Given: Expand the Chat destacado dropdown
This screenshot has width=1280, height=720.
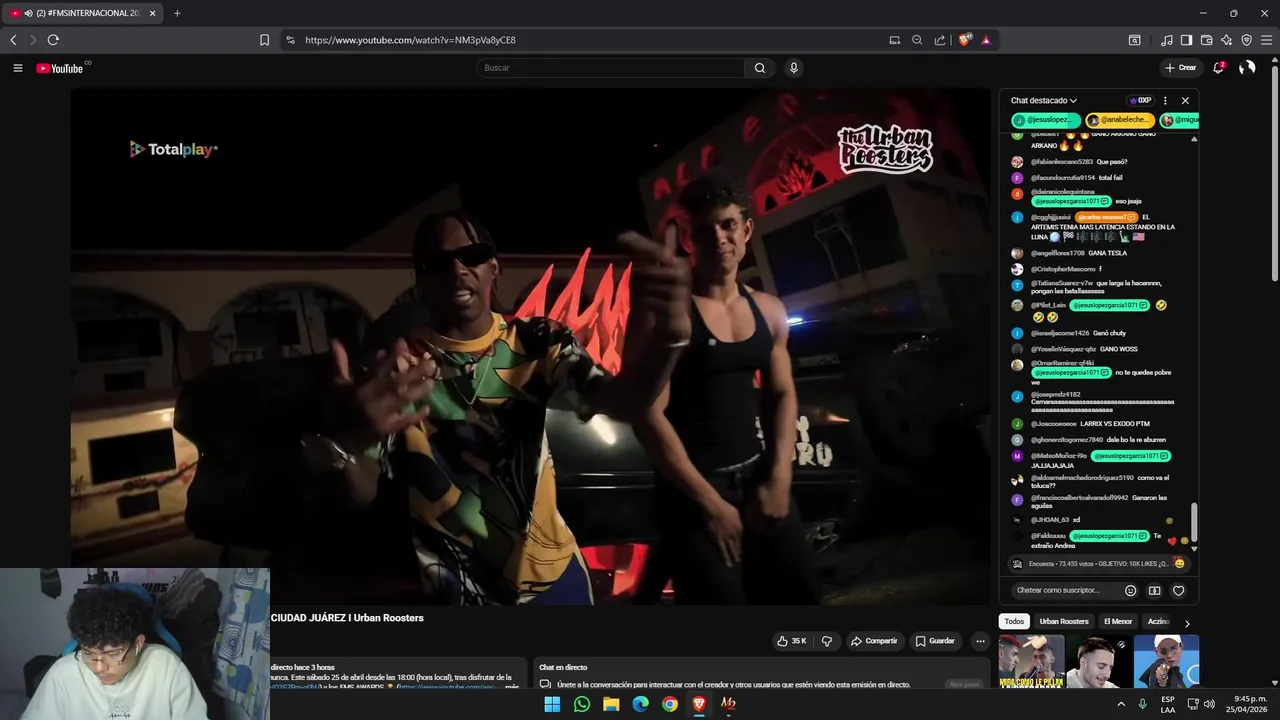Looking at the screenshot, I should [x=1044, y=100].
